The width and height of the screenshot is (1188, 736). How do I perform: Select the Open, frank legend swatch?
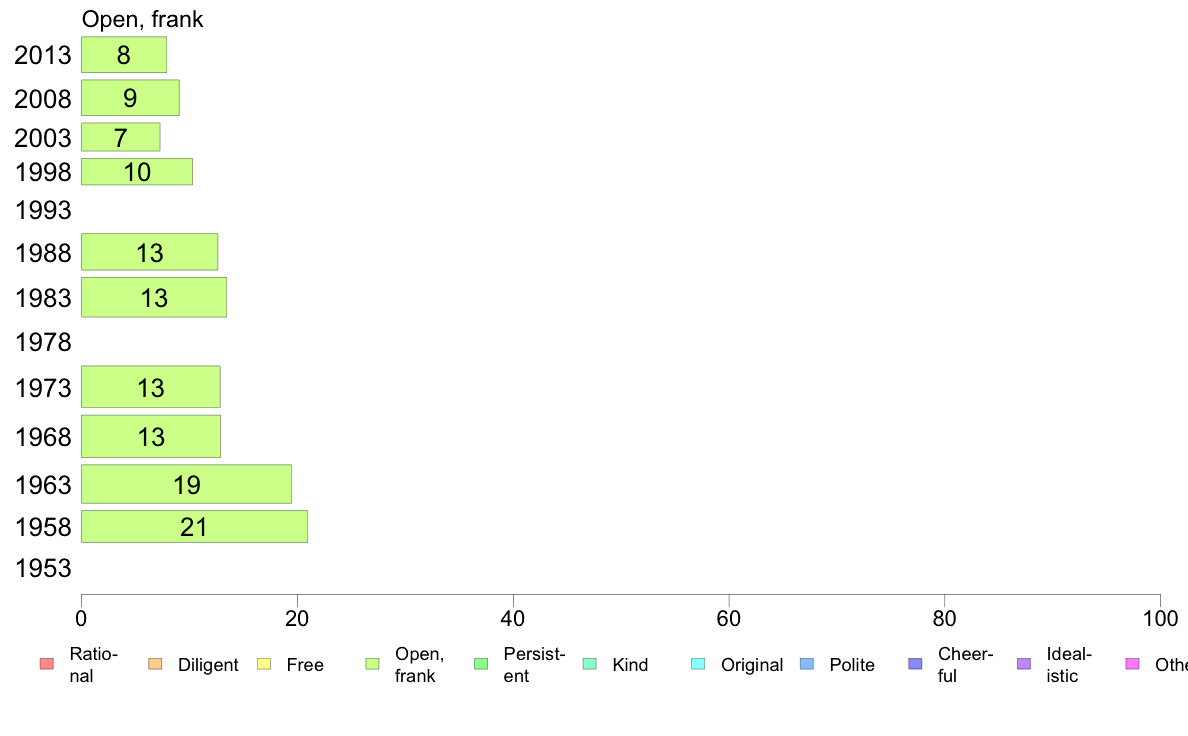coord(372,664)
